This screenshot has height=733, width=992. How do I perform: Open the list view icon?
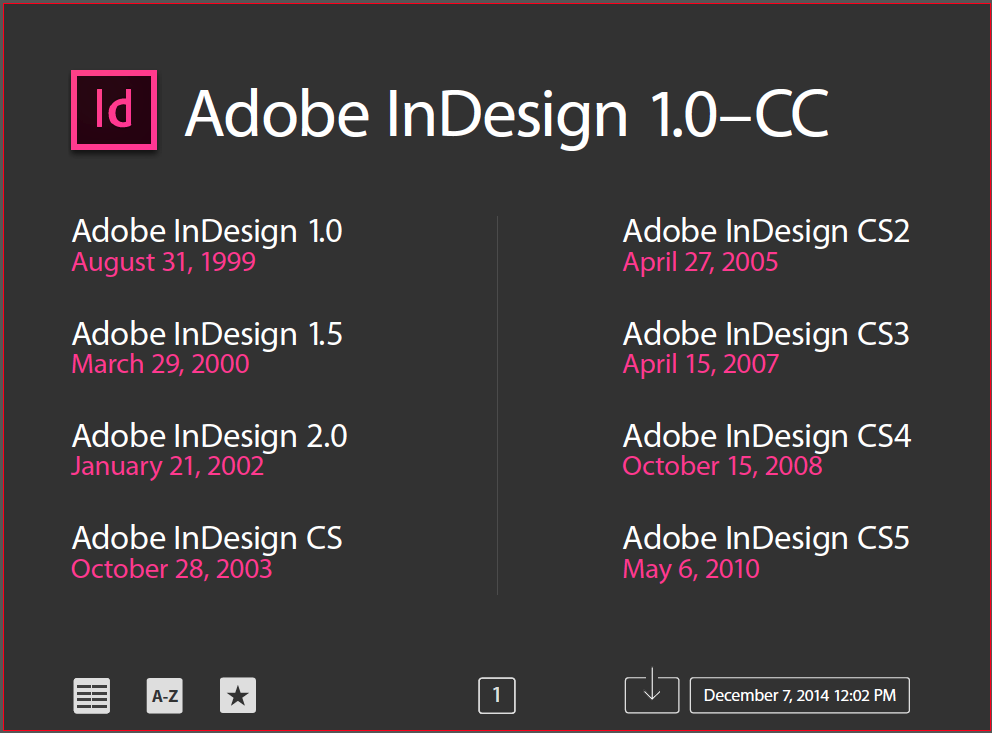pos(92,696)
